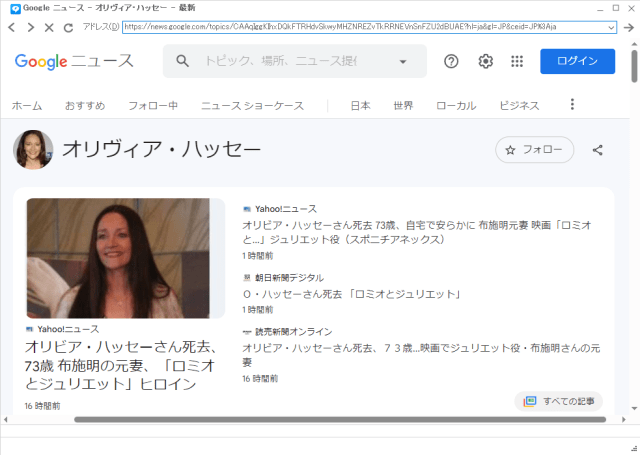Click the 朝日新聞デジタル publisher icon

click(x=247, y=278)
